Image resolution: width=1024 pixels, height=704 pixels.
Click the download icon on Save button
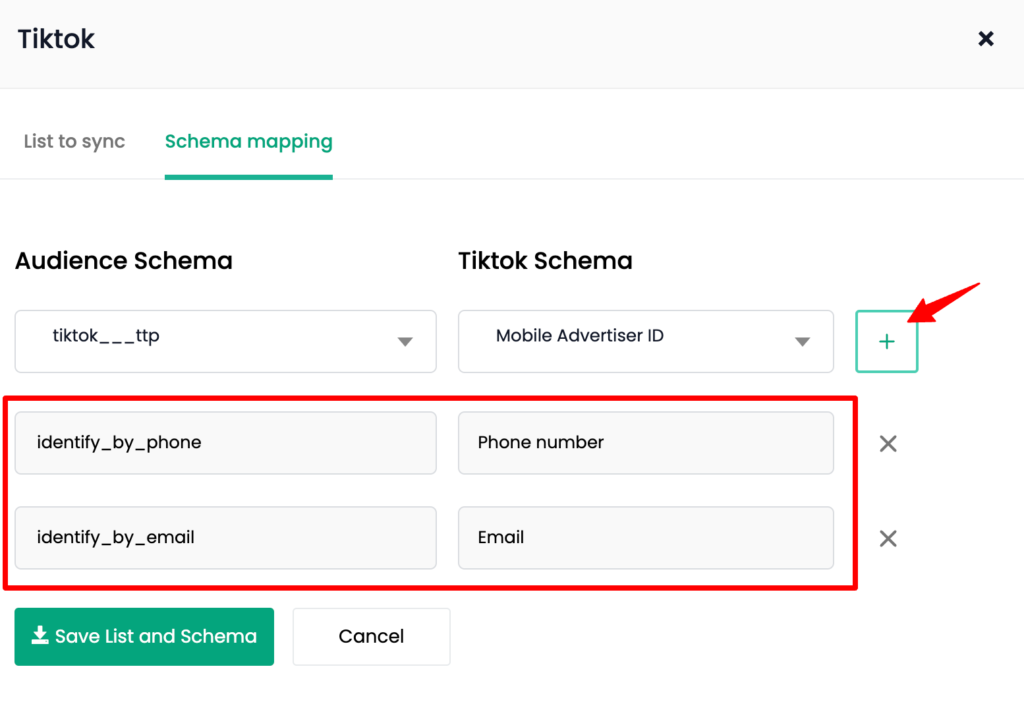40,635
